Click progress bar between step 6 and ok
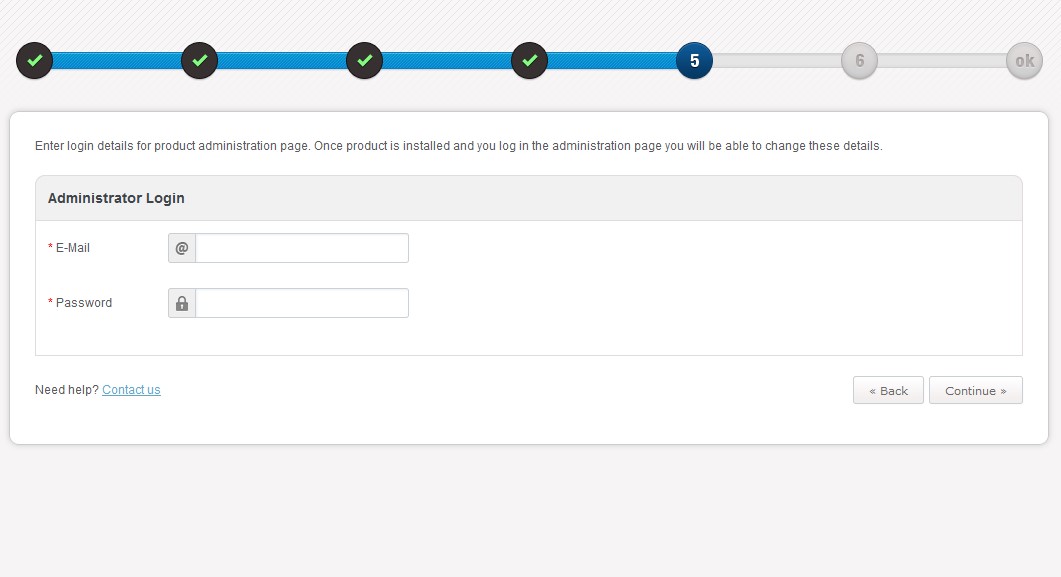Screen dimensions: 1061x577 pyautogui.click(x=942, y=61)
